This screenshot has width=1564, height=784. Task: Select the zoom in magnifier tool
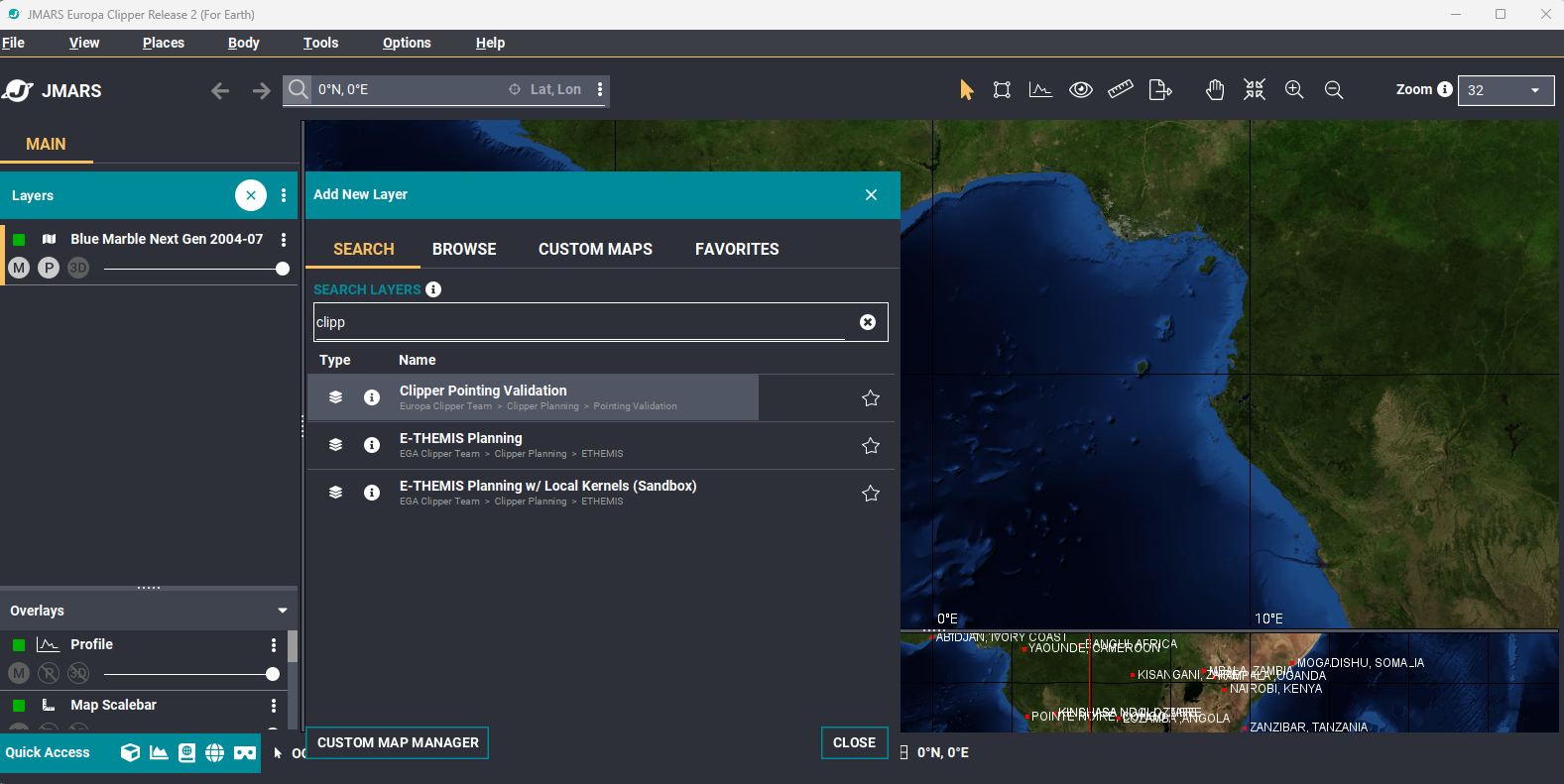pos(1294,90)
